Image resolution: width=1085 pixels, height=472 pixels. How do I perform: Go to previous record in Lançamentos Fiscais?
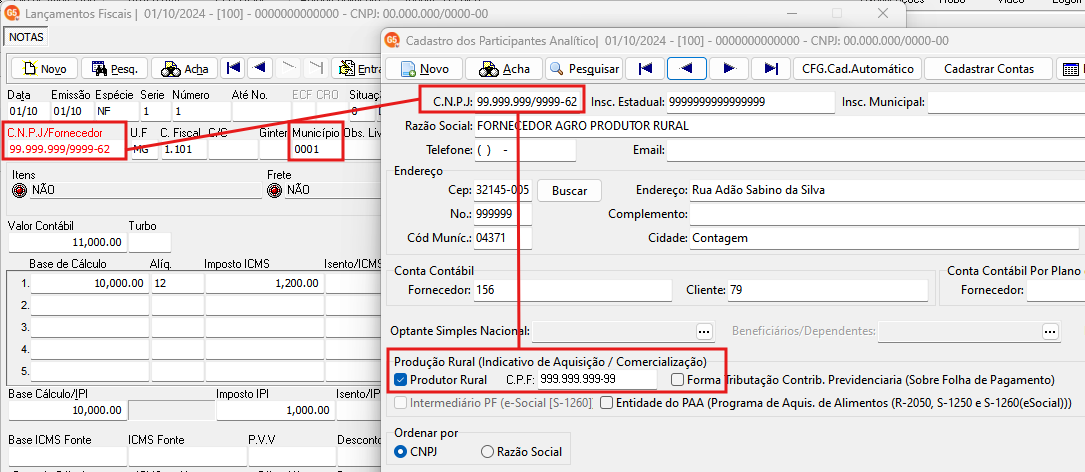click(259, 68)
